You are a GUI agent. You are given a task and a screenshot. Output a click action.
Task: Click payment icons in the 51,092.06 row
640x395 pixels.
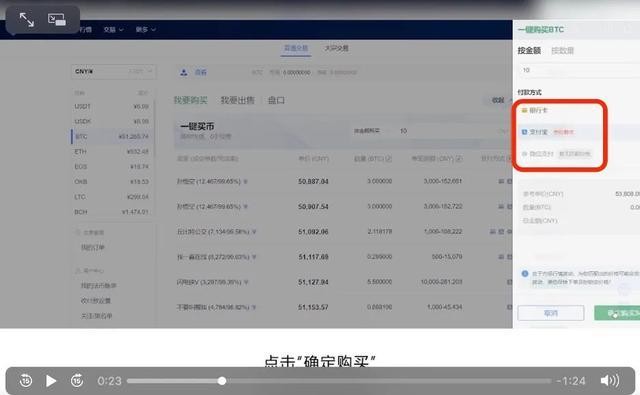tap(501, 232)
